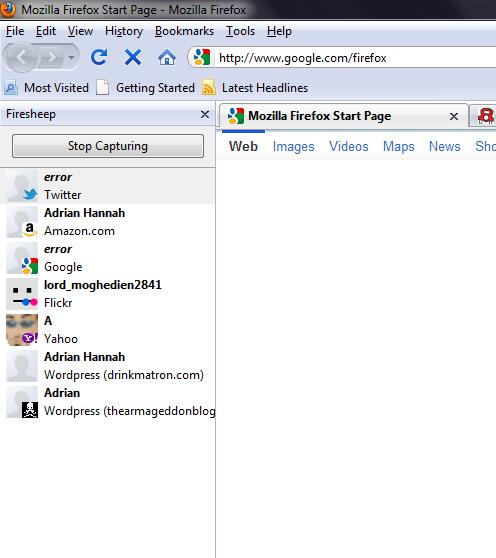Go to the home page icon

click(x=167, y=57)
